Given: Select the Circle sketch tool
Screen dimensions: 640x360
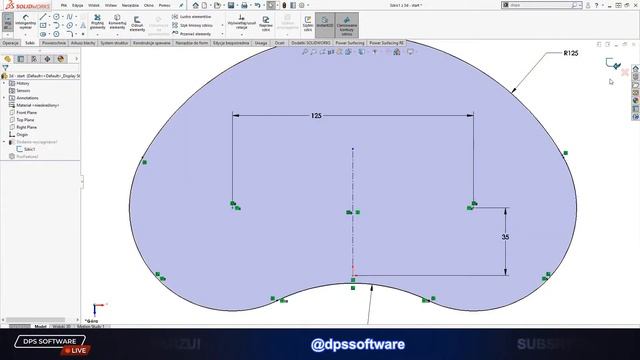Looking at the screenshot, I should click(x=56, y=17).
